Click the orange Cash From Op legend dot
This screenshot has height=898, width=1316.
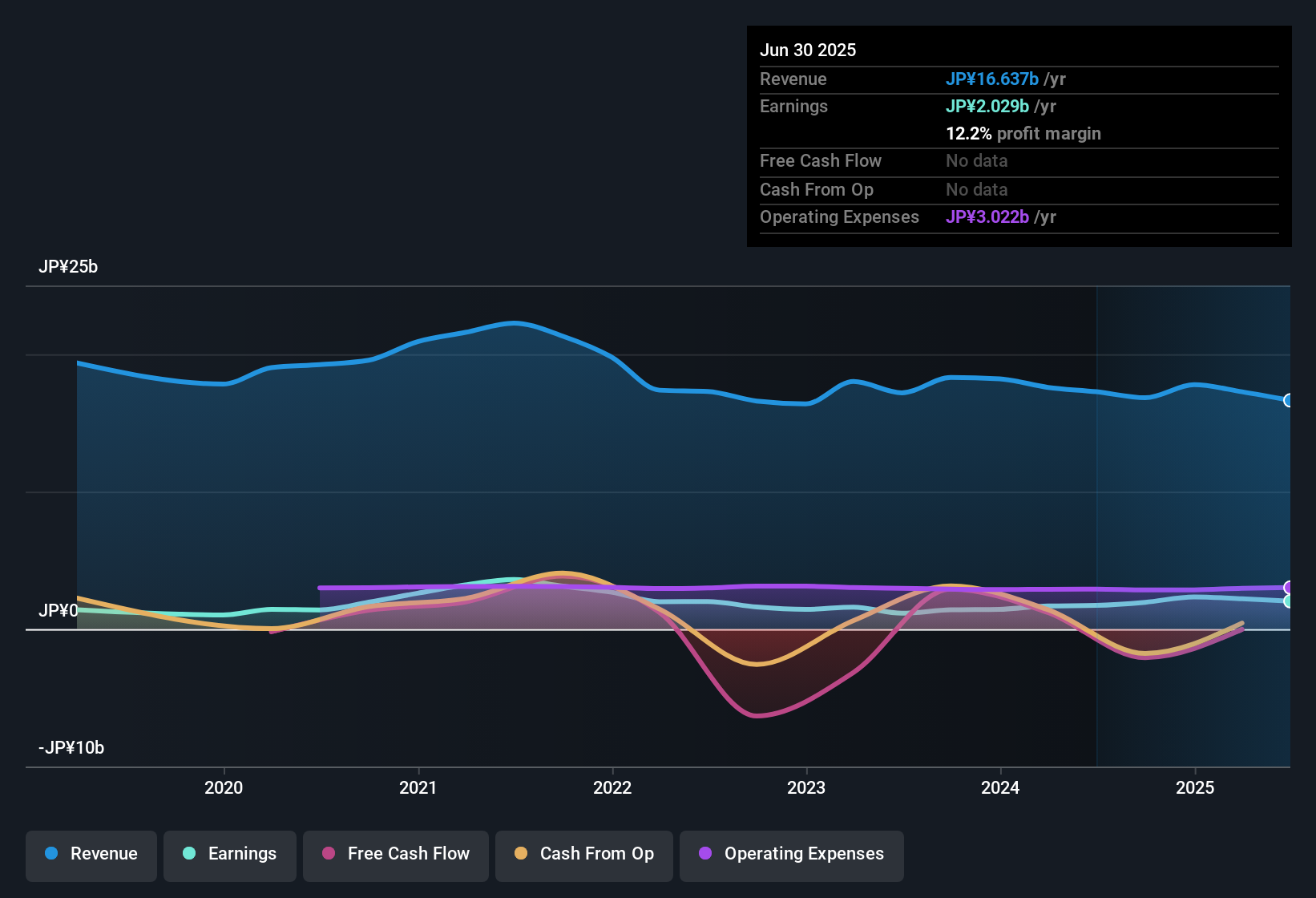(521, 853)
